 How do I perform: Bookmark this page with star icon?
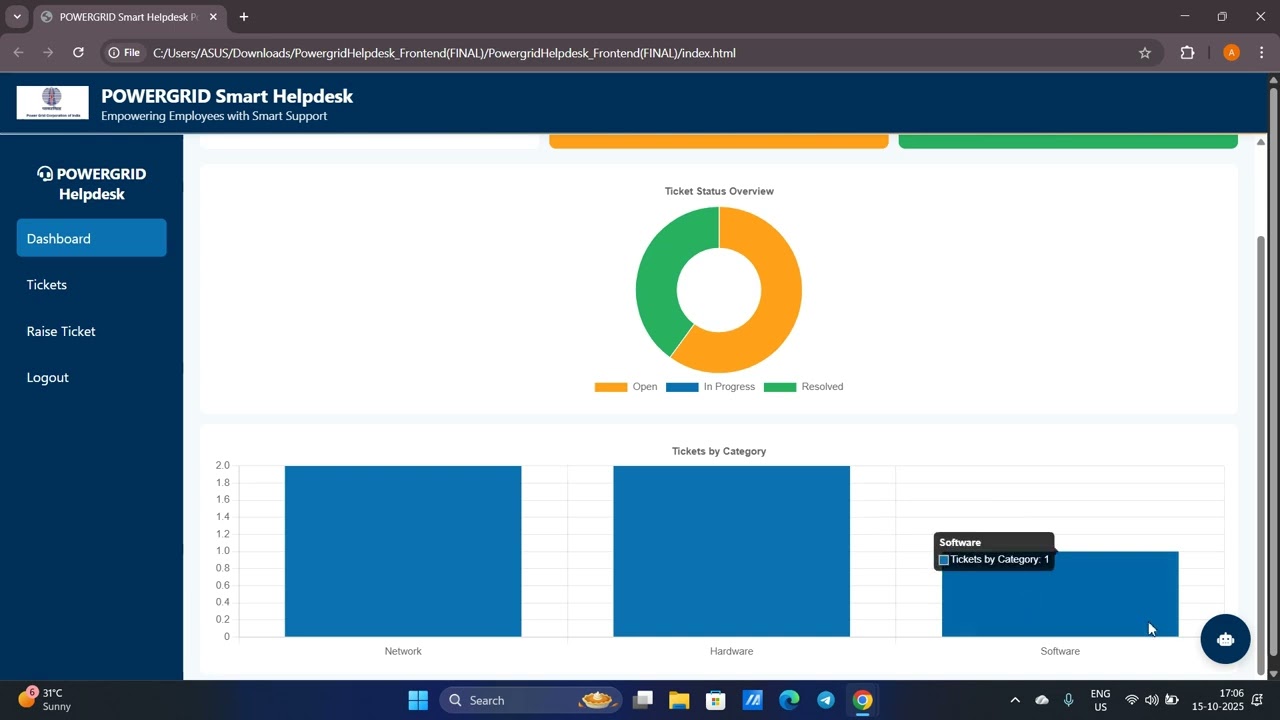[x=1145, y=53]
